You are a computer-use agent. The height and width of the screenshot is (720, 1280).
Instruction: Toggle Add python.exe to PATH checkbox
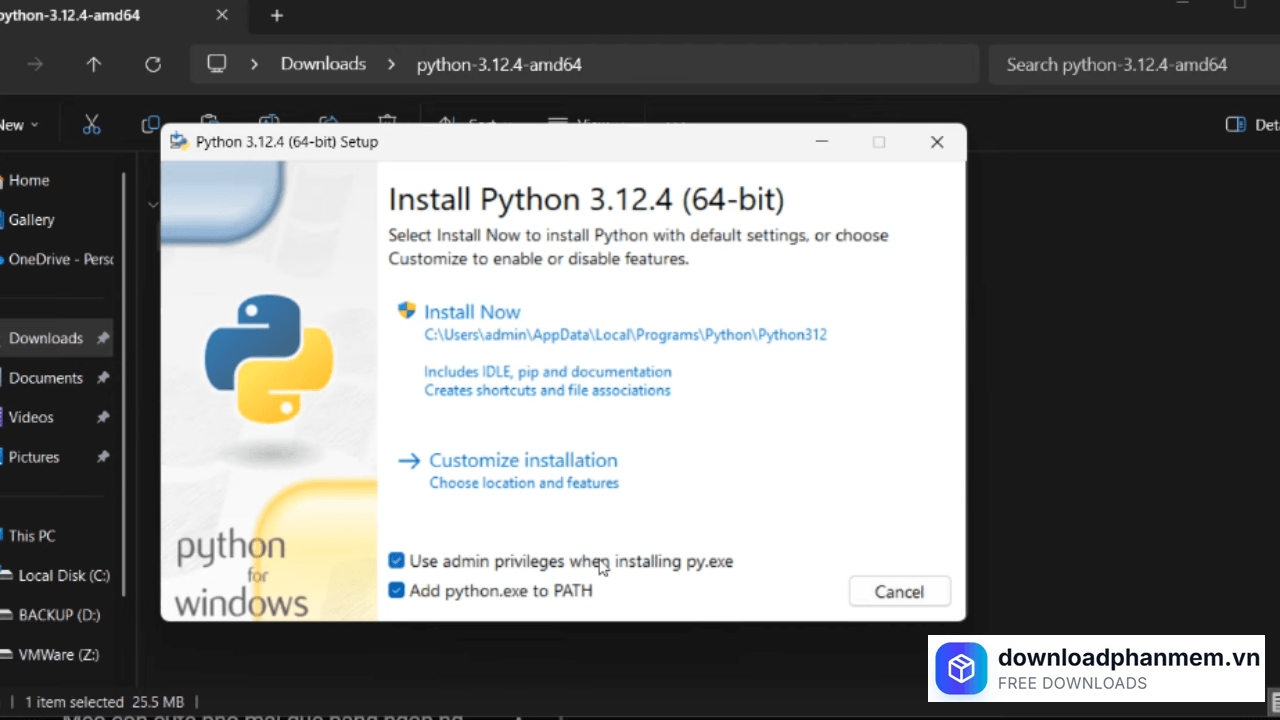(x=397, y=591)
